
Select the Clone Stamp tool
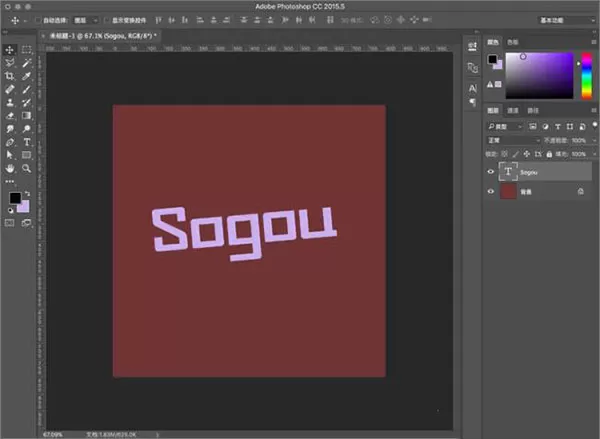click(10, 102)
